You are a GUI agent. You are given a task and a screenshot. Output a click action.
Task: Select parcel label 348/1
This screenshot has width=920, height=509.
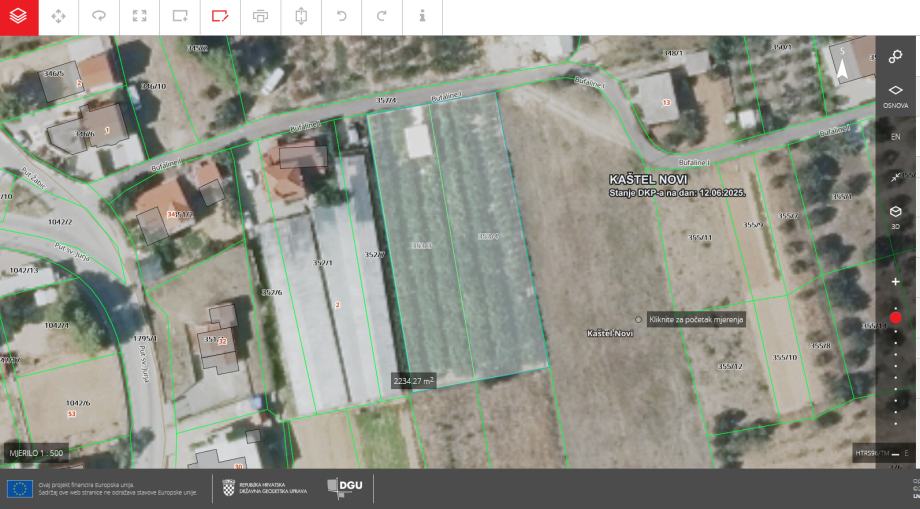coord(673,53)
